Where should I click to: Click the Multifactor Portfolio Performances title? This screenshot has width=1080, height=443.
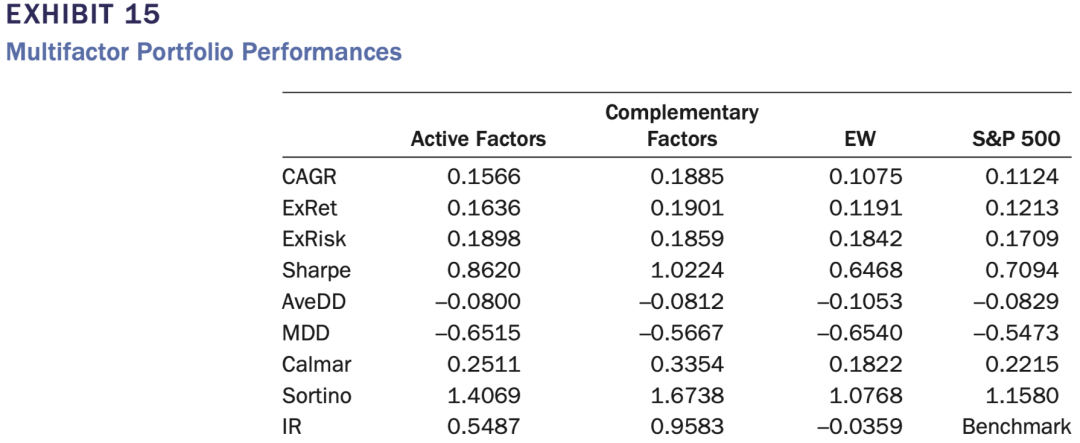click(204, 51)
